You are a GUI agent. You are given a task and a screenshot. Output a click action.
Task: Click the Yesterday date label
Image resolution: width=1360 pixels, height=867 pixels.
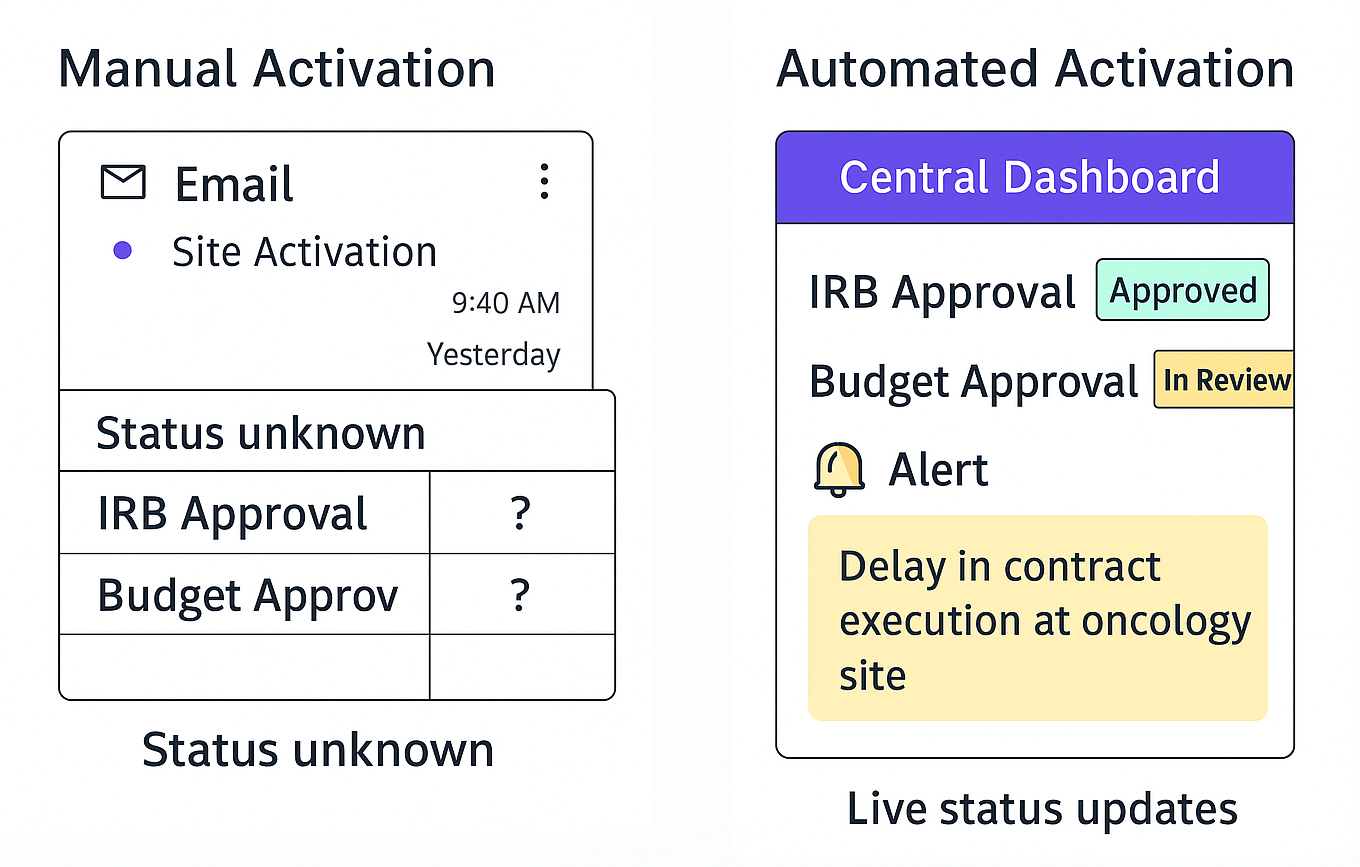(x=494, y=354)
